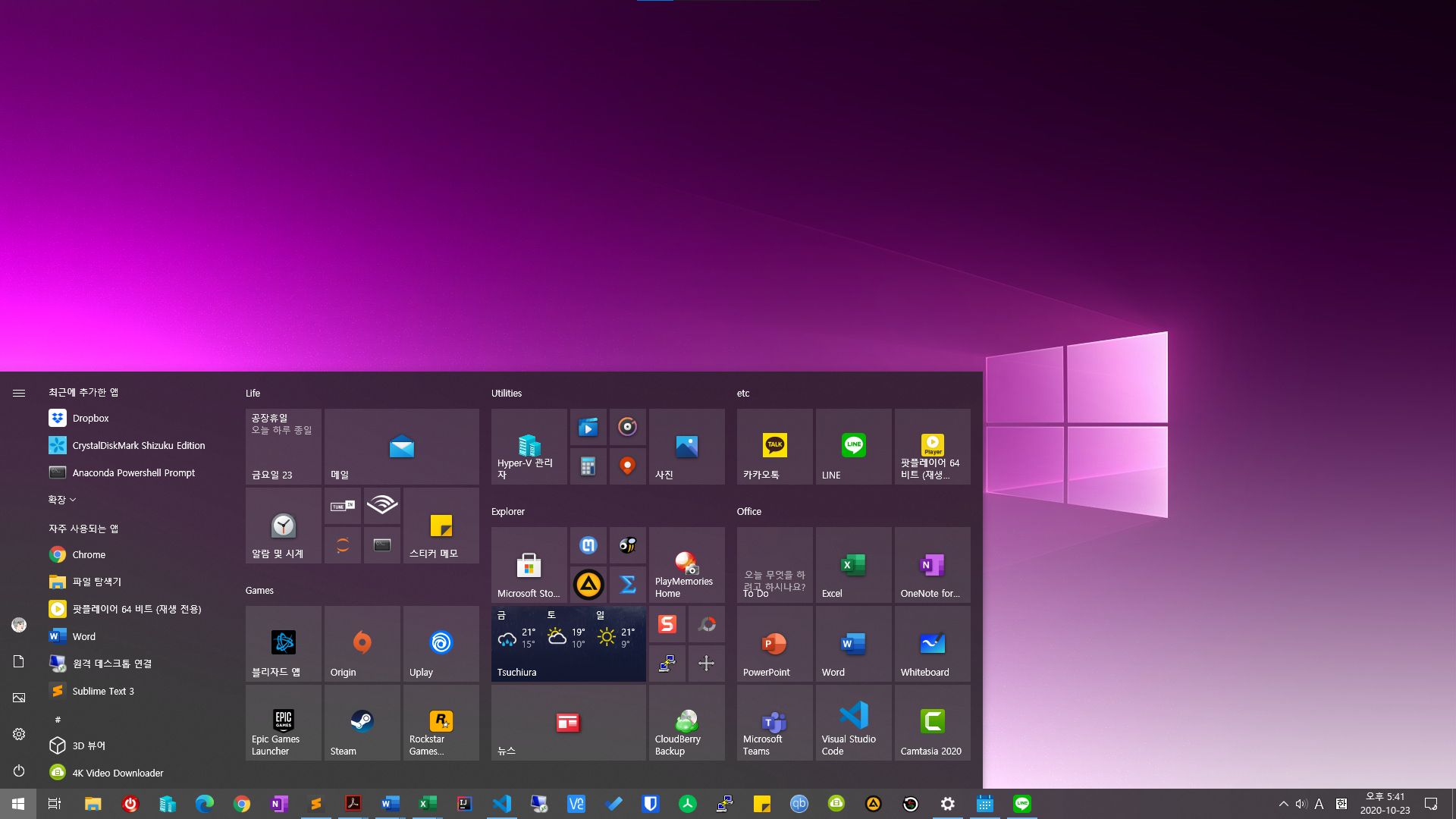Open the Camtasia 2020 tile
1456x819 pixels.
point(932,722)
